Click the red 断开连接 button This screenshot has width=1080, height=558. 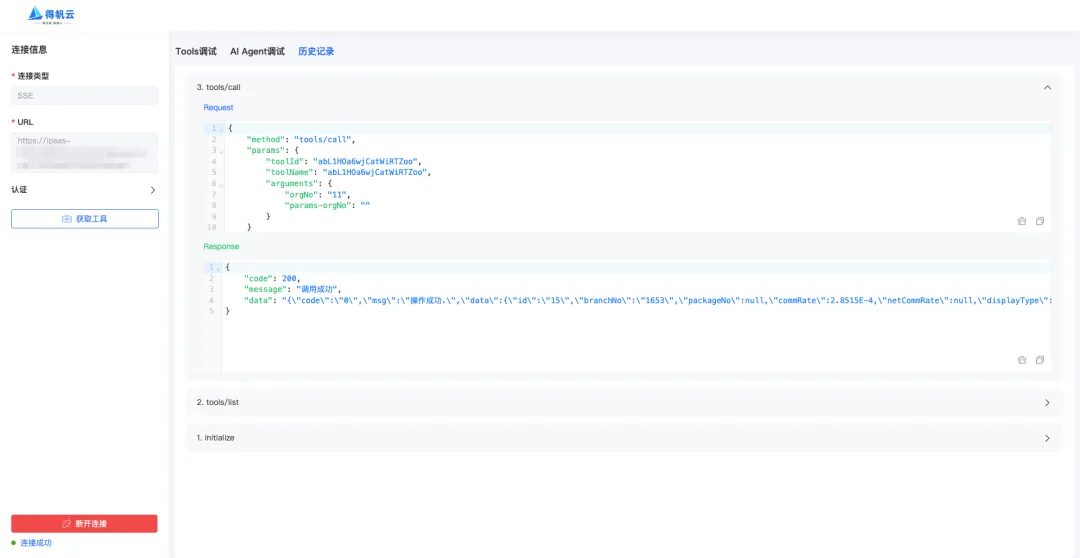pyautogui.click(x=84, y=524)
